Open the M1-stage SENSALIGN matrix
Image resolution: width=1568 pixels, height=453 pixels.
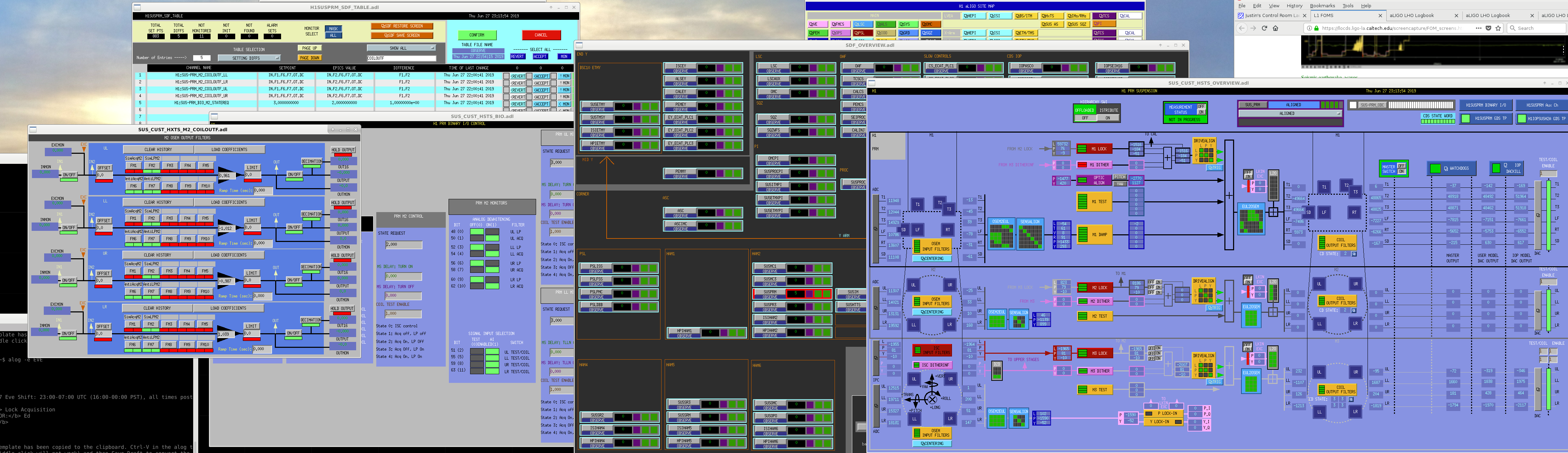coord(1030,234)
